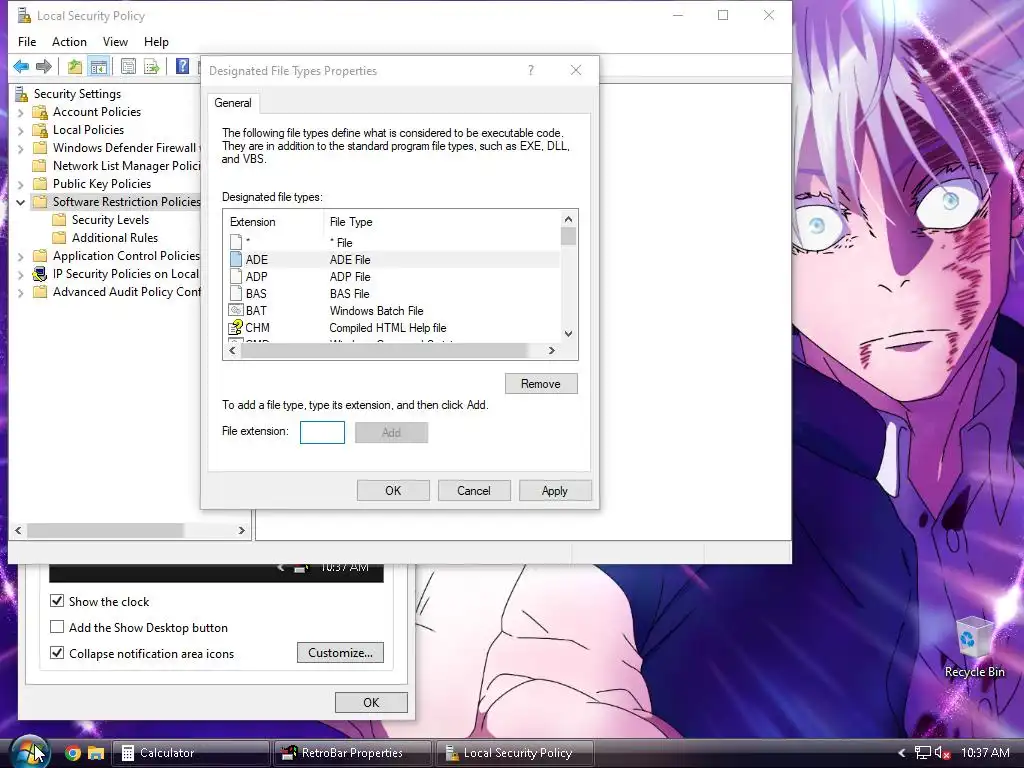
Task: Expand the Local Policies tree node
Action: click(20, 131)
